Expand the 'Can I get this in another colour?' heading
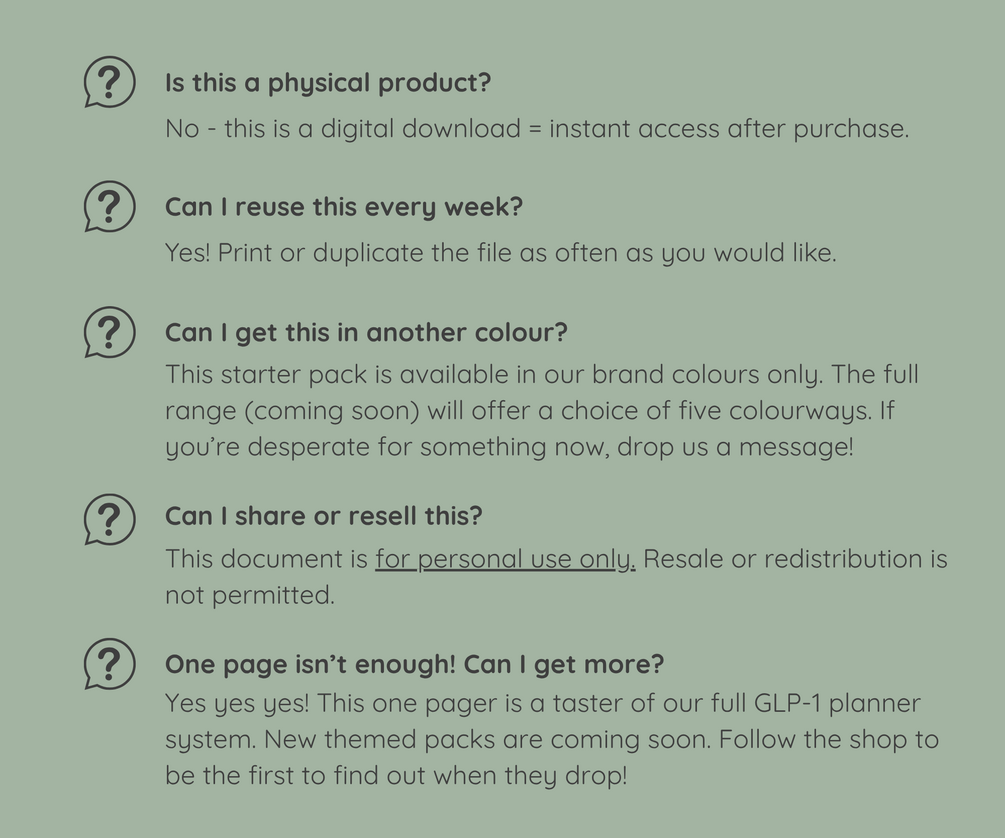Viewport: 1005px width, 838px height. (x=366, y=332)
